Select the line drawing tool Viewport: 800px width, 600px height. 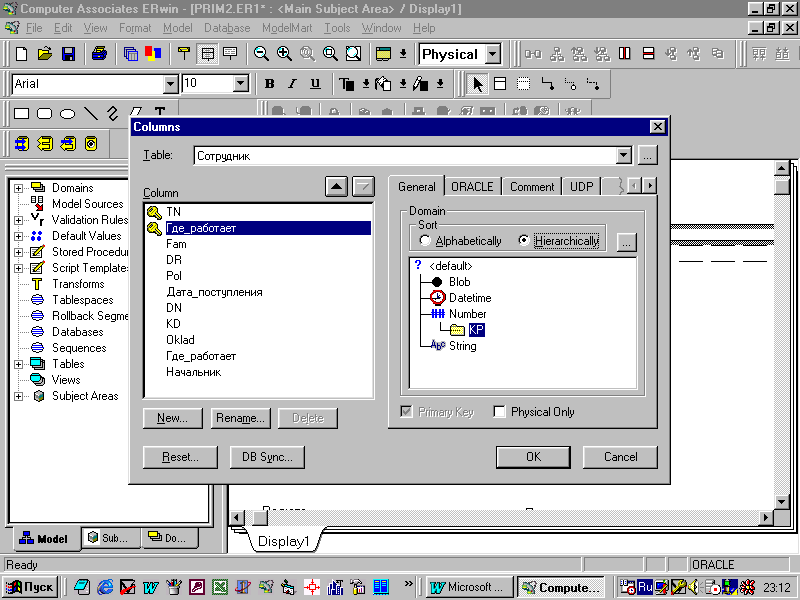coord(90,113)
